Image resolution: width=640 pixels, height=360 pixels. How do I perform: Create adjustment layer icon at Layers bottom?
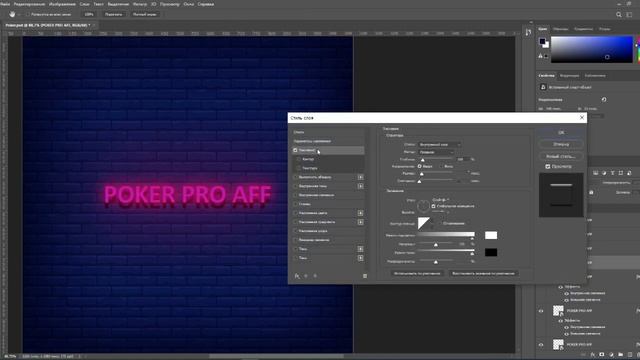click(x=611, y=355)
